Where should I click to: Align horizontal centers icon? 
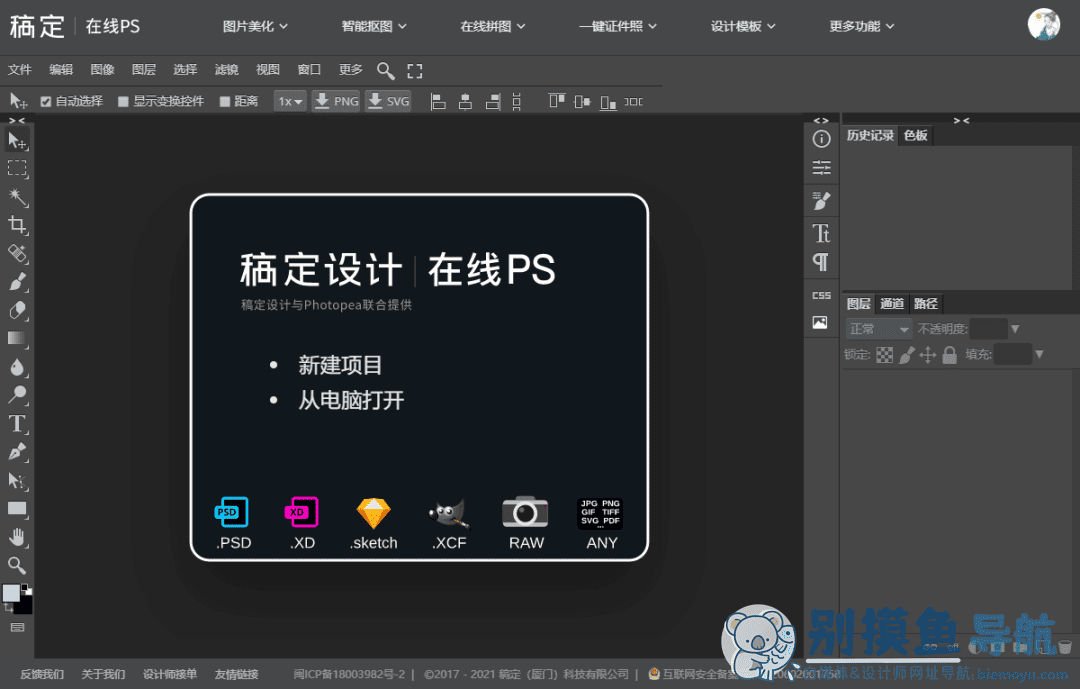[x=466, y=102]
